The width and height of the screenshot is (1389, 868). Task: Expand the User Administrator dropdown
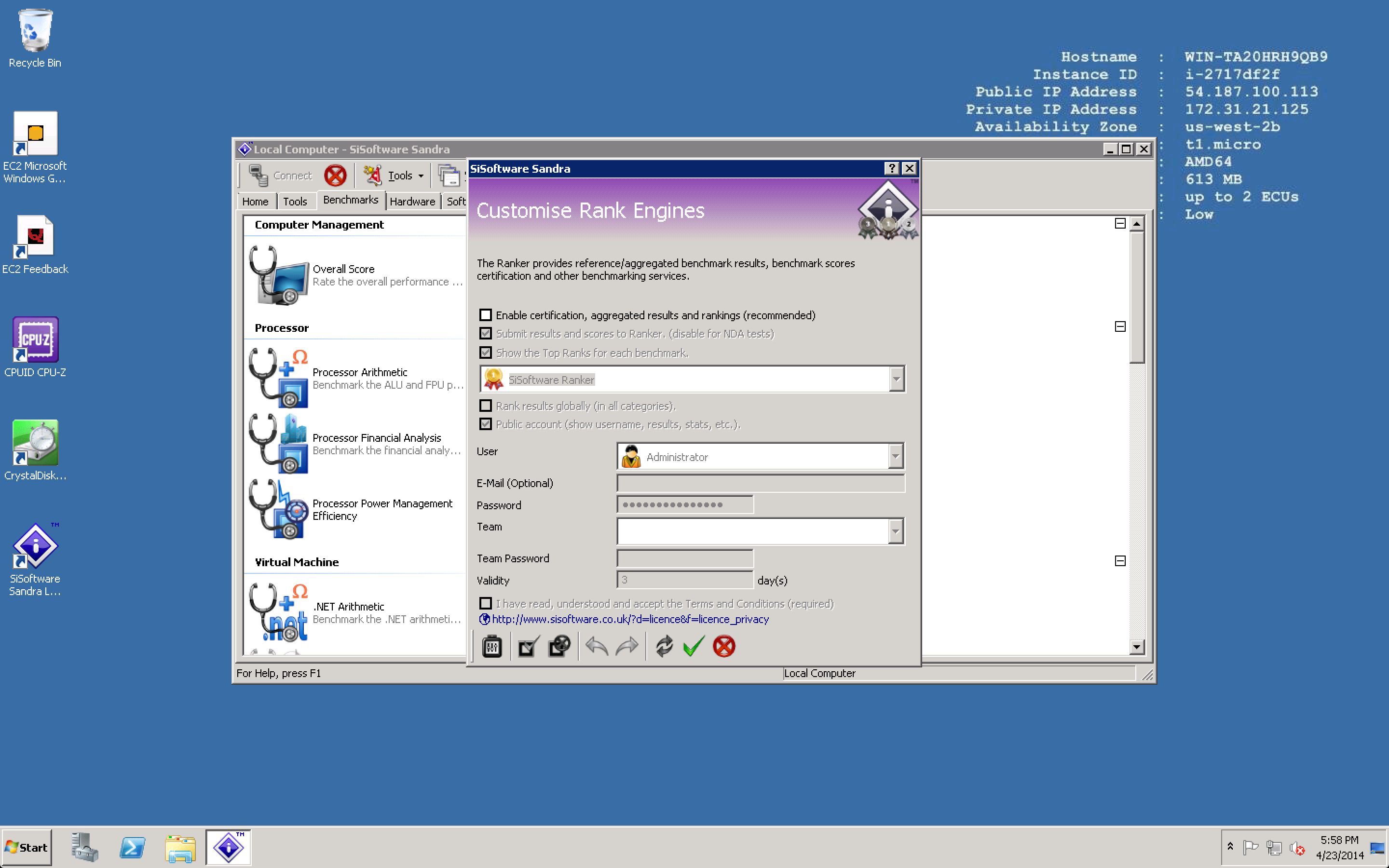(895, 456)
